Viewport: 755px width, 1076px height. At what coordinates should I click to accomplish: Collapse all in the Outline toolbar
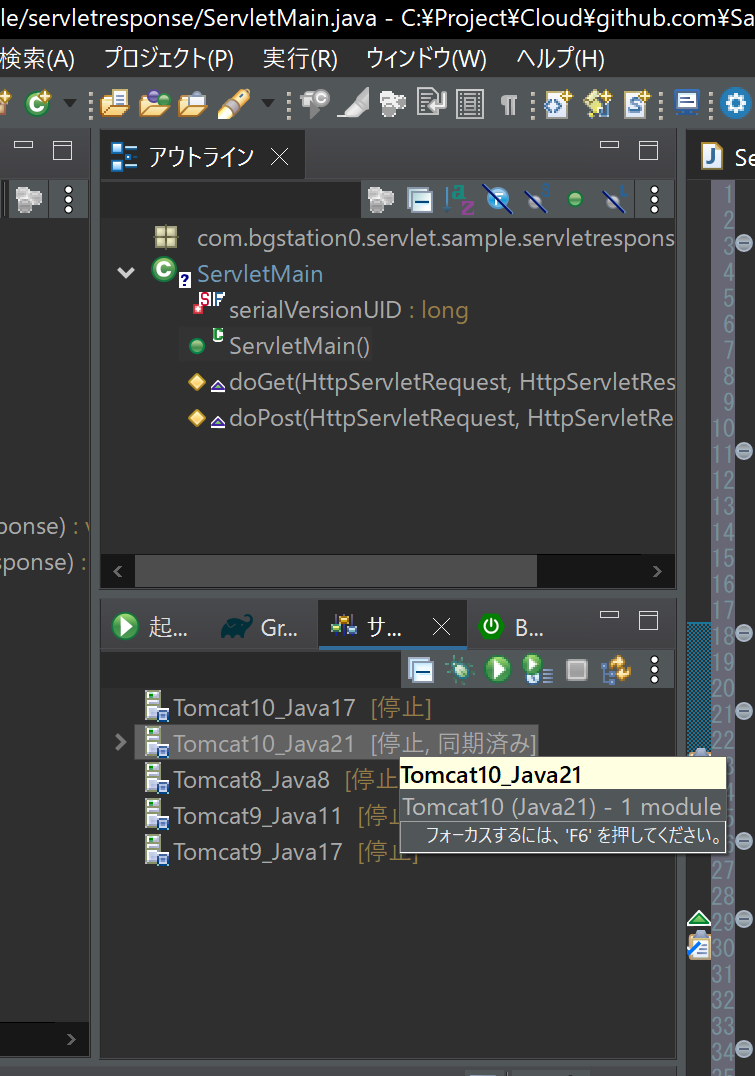(419, 200)
